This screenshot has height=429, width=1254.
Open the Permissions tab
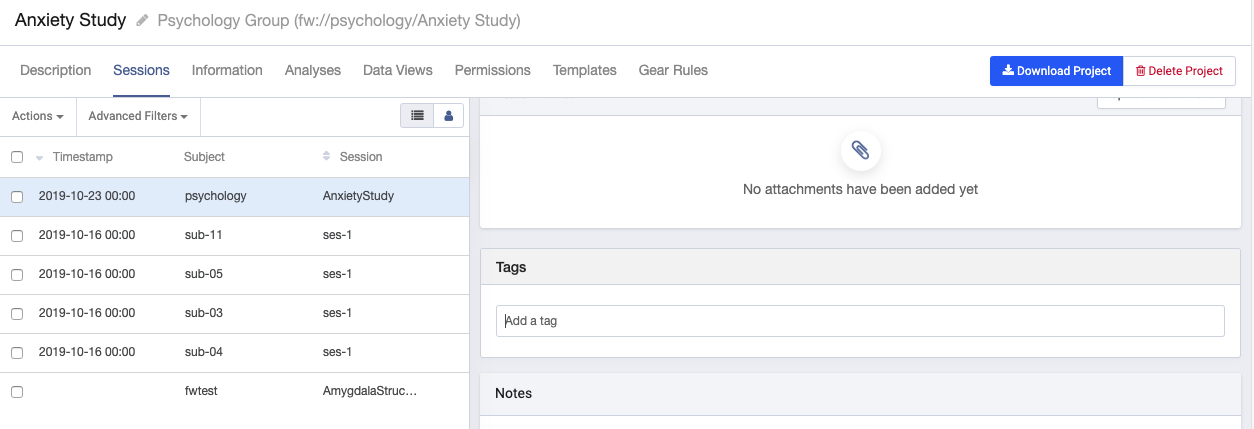coord(492,70)
